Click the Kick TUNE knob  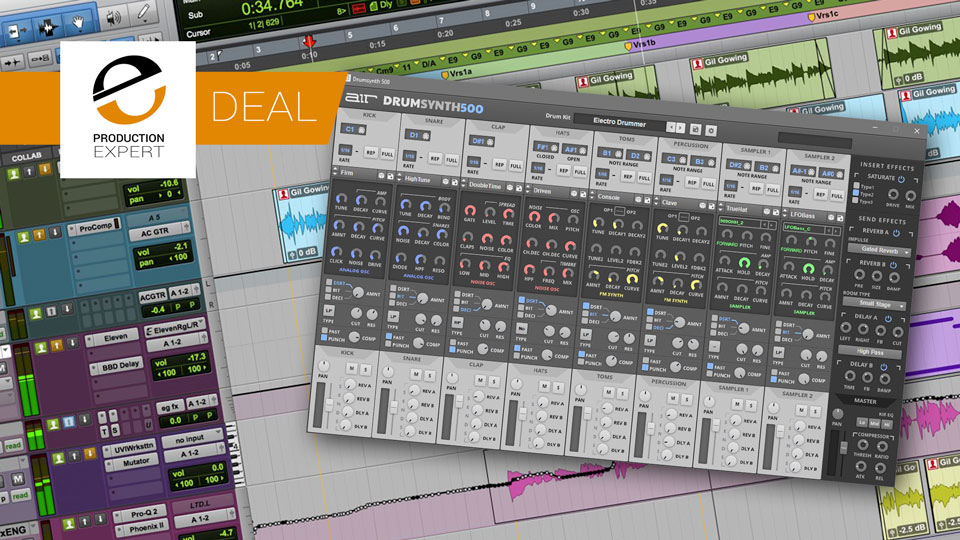(341, 199)
